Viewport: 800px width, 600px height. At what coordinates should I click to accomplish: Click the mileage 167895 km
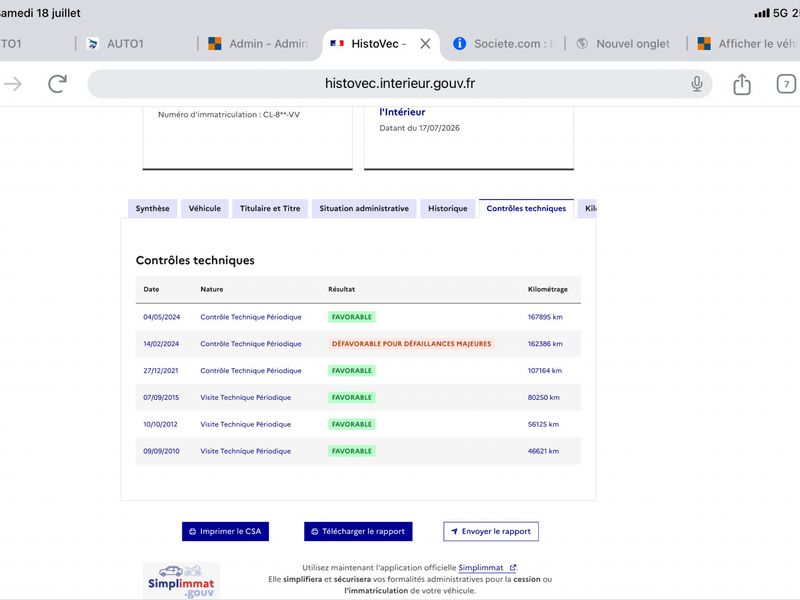click(545, 317)
